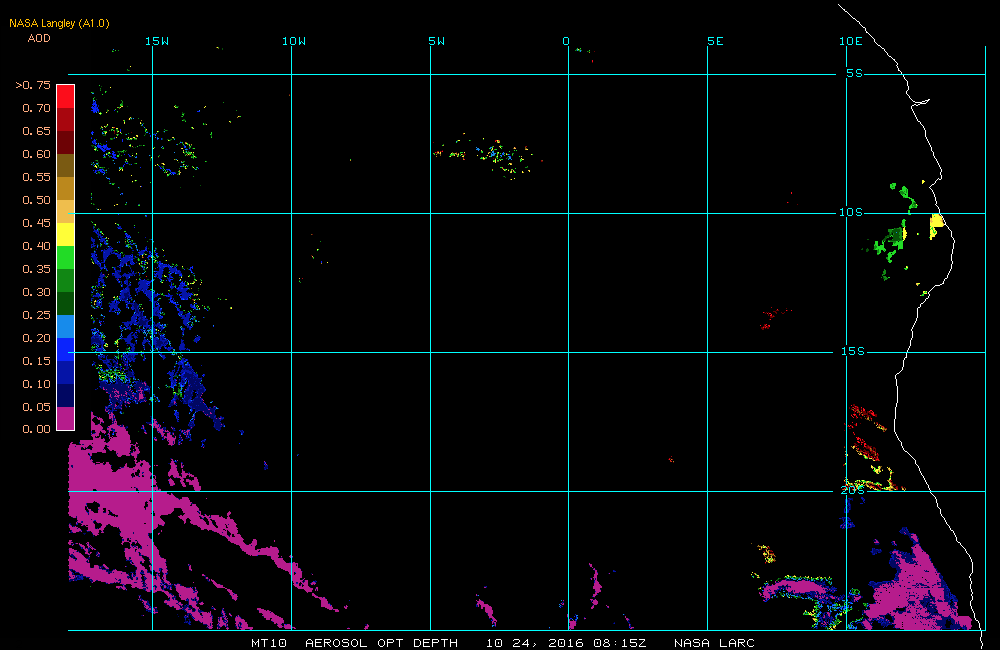This screenshot has height=650, width=1000.
Task: Click the NASA Langley (A1.0) label
Action: pos(59,24)
